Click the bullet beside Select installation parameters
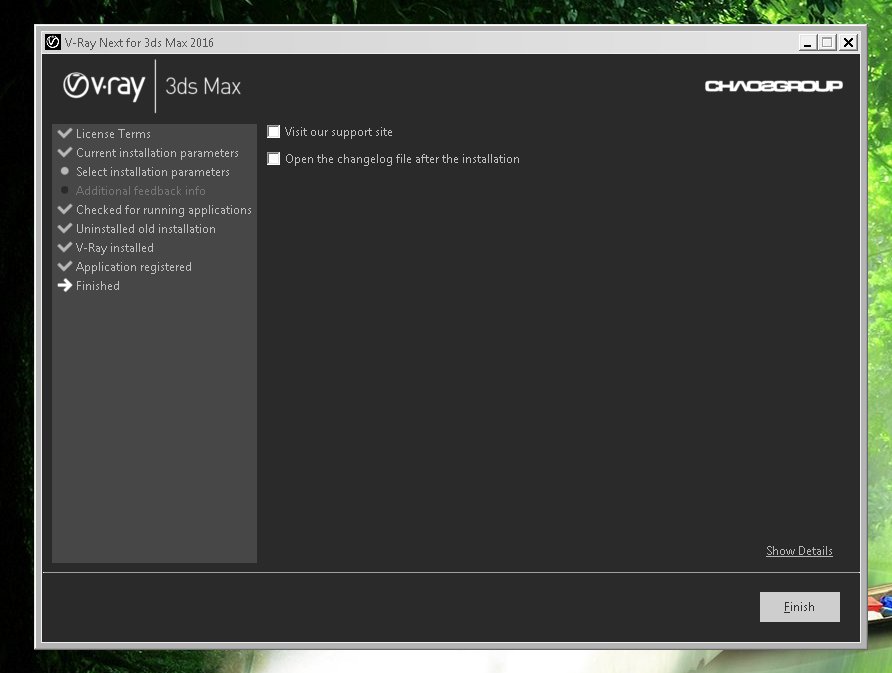 [65, 171]
